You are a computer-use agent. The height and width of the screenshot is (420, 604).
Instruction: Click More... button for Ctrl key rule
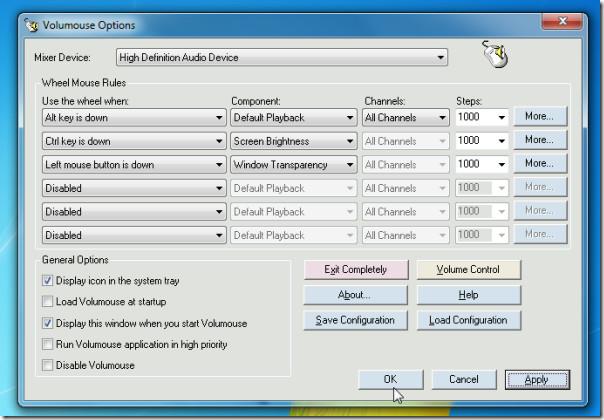pos(540,139)
